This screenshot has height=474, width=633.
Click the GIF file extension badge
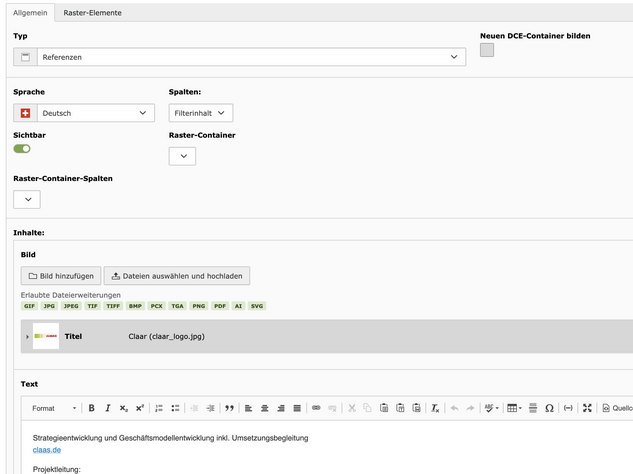click(29, 306)
